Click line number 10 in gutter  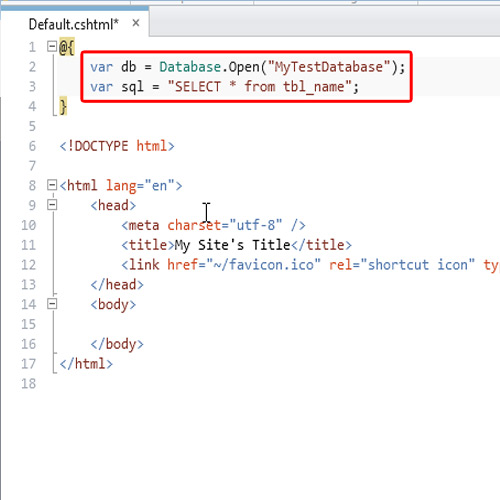(28, 225)
